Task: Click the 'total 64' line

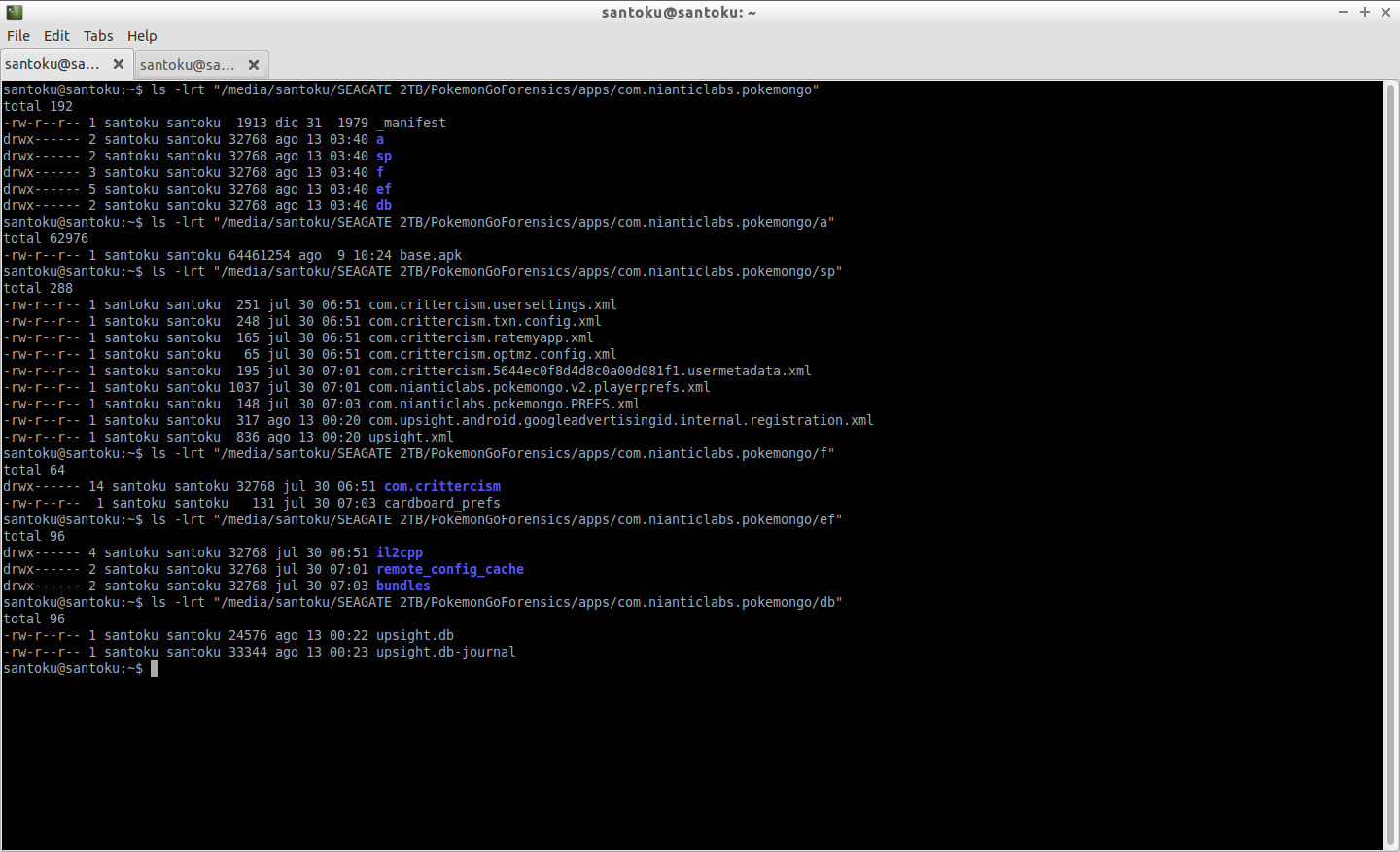Action: (x=34, y=470)
